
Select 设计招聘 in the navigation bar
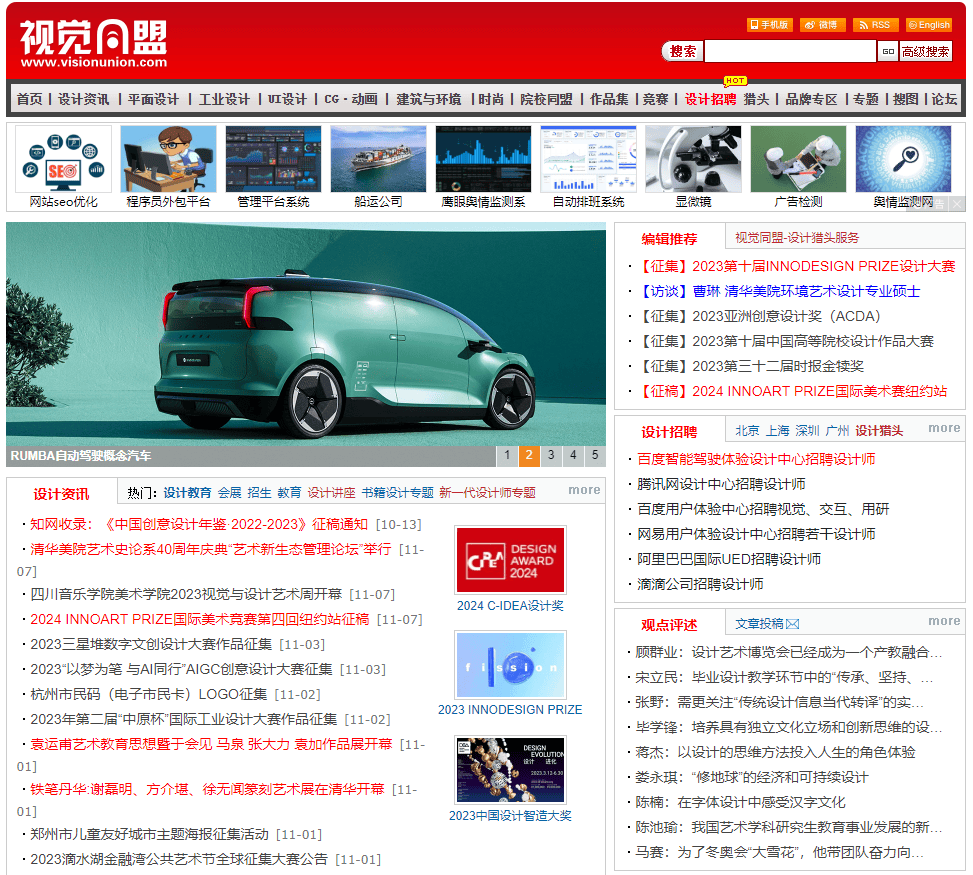click(x=710, y=99)
